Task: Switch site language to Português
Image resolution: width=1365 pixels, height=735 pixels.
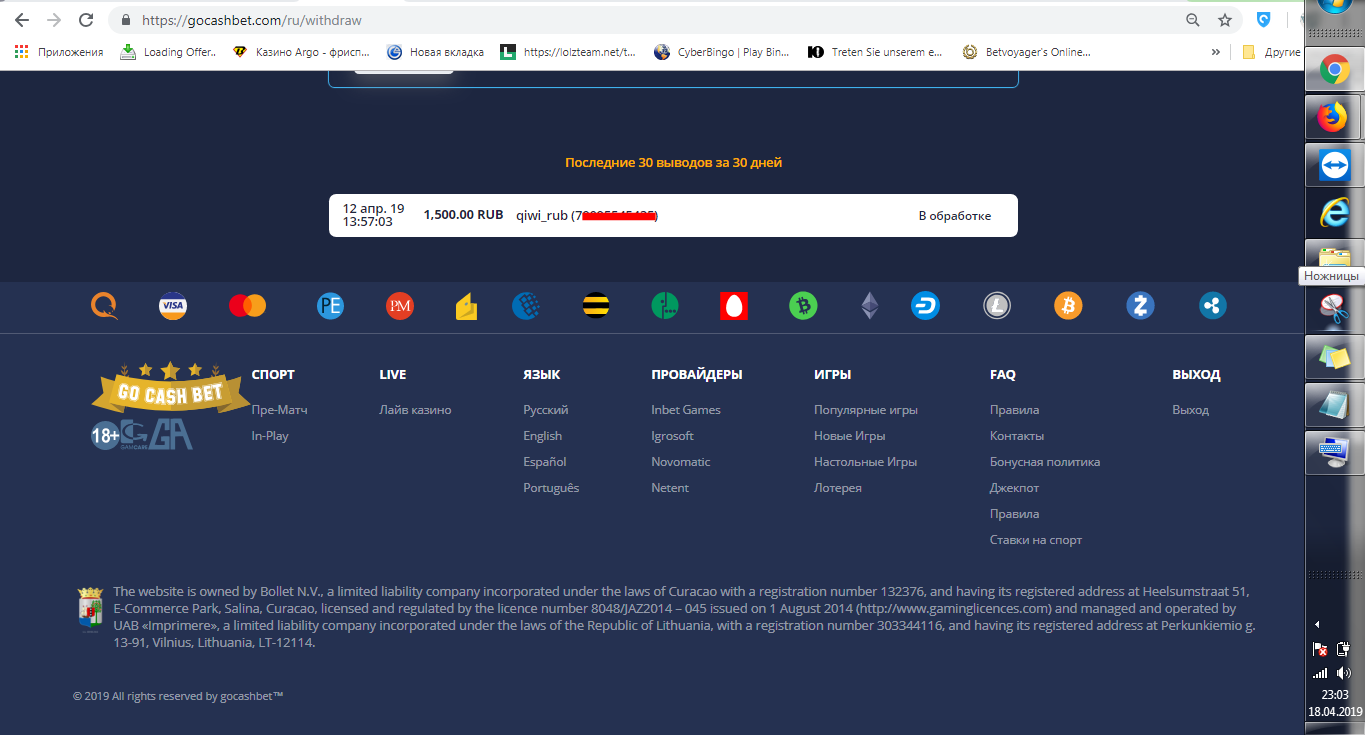Action: tap(551, 488)
